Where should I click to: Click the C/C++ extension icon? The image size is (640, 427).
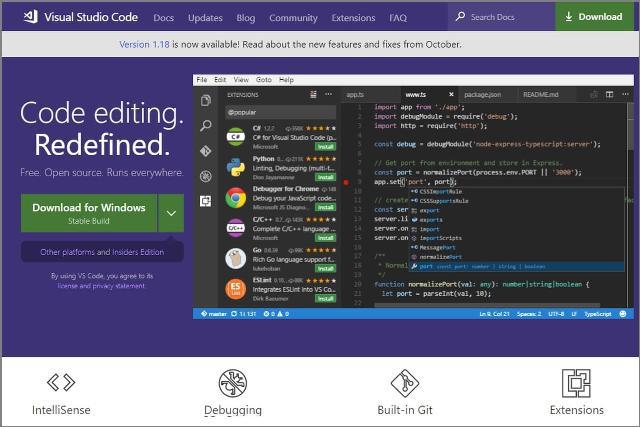236,228
